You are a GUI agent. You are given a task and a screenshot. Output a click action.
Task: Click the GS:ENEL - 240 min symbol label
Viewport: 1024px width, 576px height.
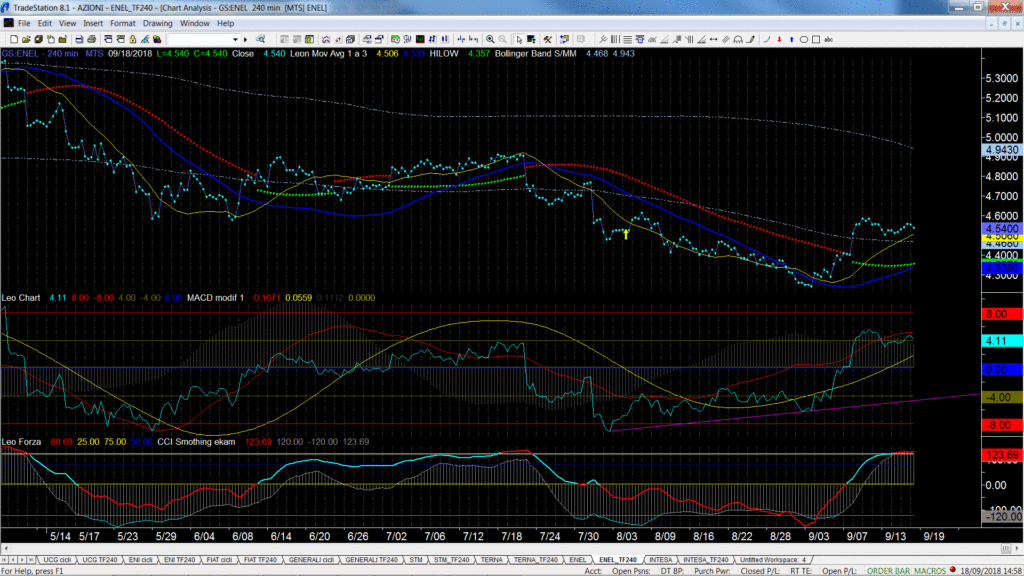40,54
